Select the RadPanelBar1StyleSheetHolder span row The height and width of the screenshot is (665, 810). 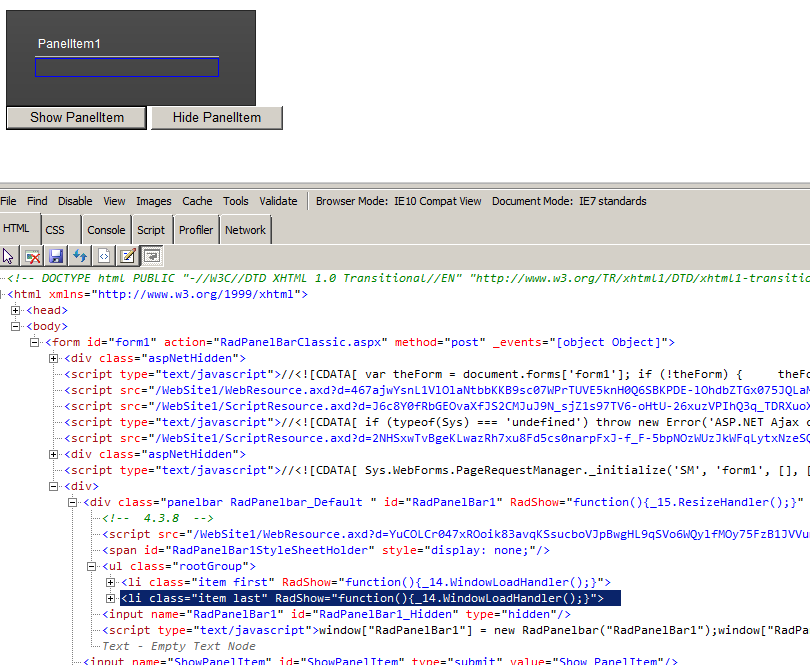pyautogui.click(x=326, y=551)
